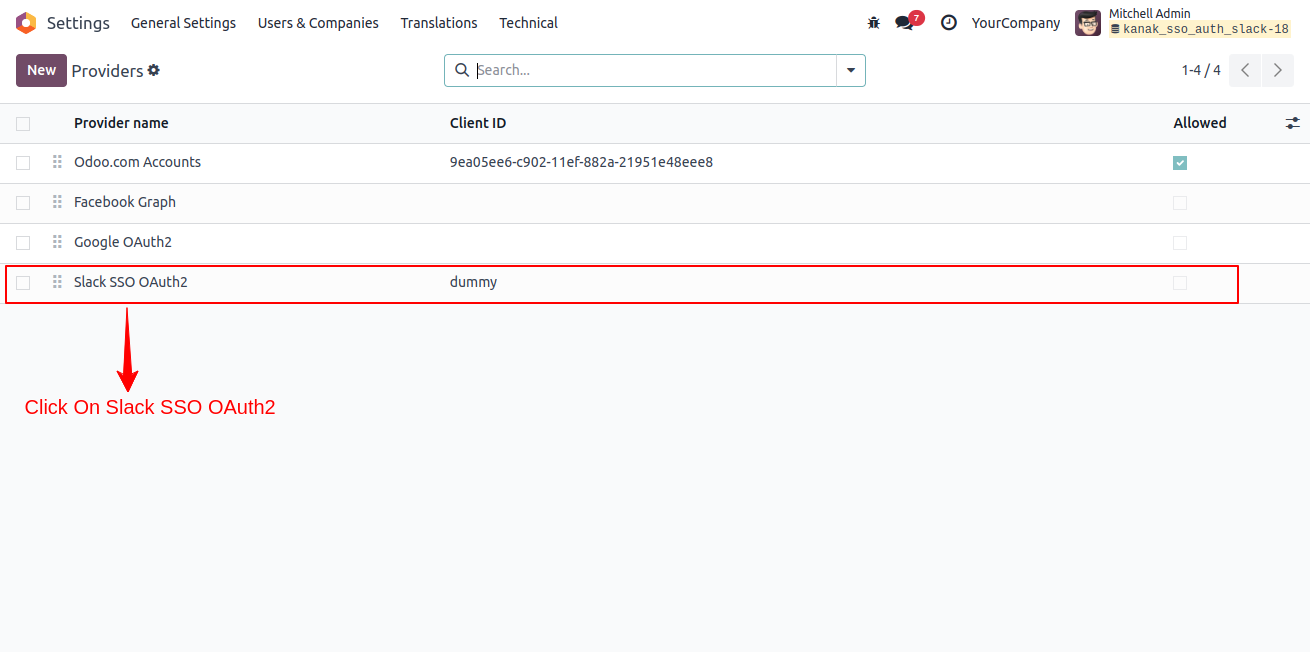Open the General Settings menu

(183, 23)
